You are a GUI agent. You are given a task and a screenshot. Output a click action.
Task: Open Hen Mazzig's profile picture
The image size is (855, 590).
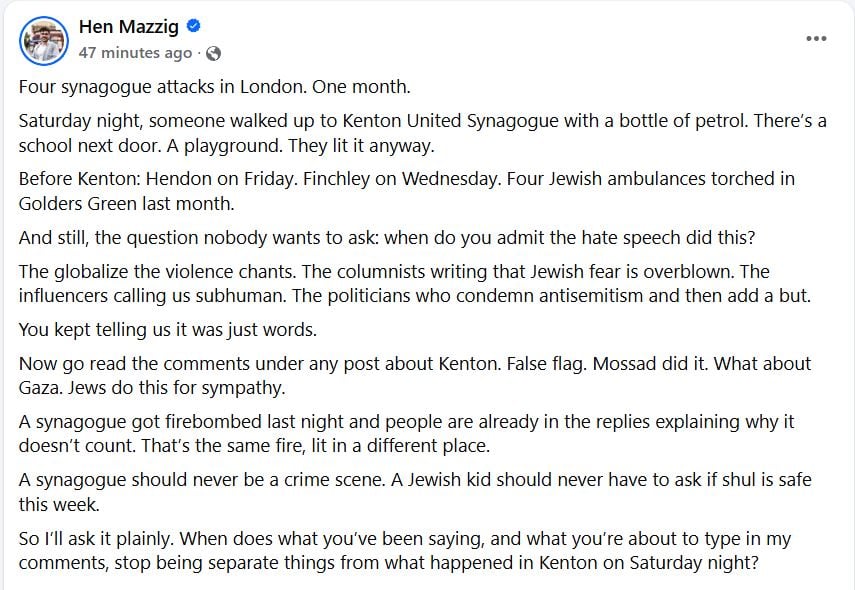click(x=42, y=40)
